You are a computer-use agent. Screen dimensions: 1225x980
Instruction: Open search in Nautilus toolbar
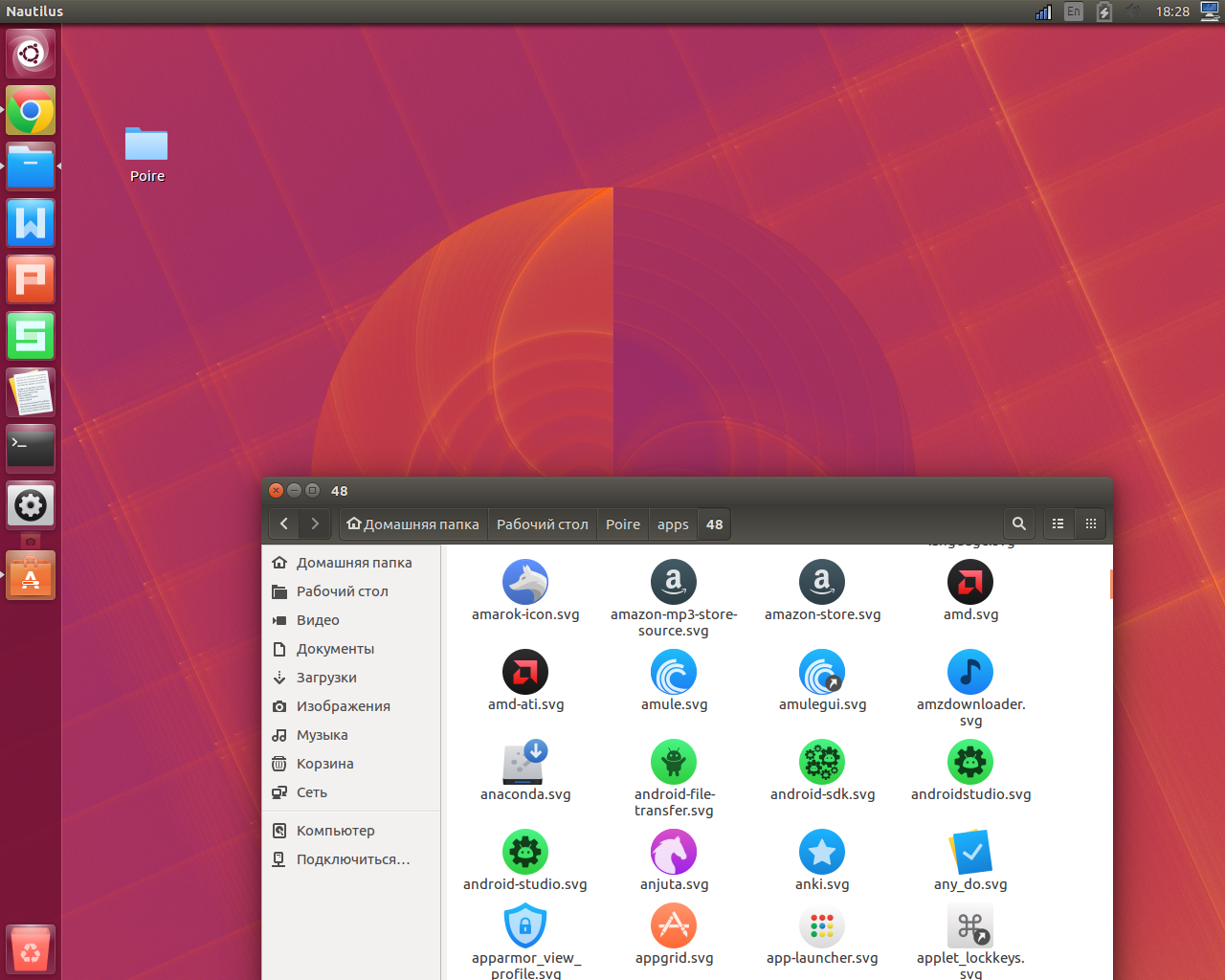click(x=1019, y=523)
